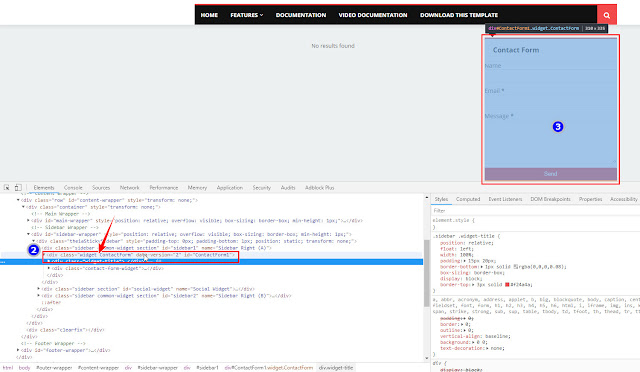640x372 pixels.
Task: Switch to Event Listeners tab
Action: pyautogui.click(x=505, y=199)
